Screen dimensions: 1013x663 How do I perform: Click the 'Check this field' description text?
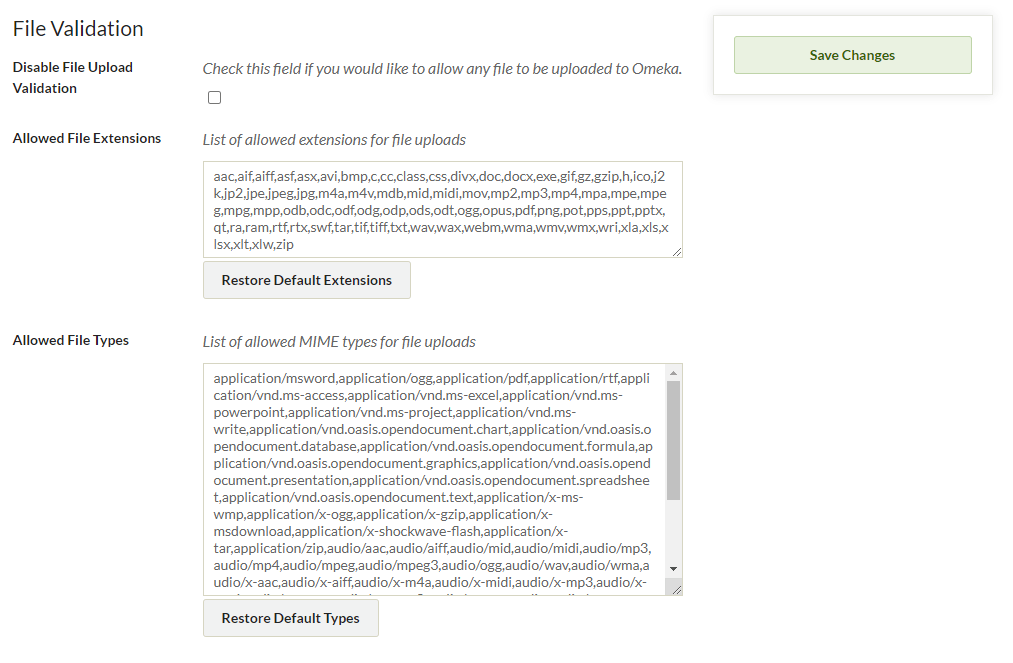pos(442,69)
